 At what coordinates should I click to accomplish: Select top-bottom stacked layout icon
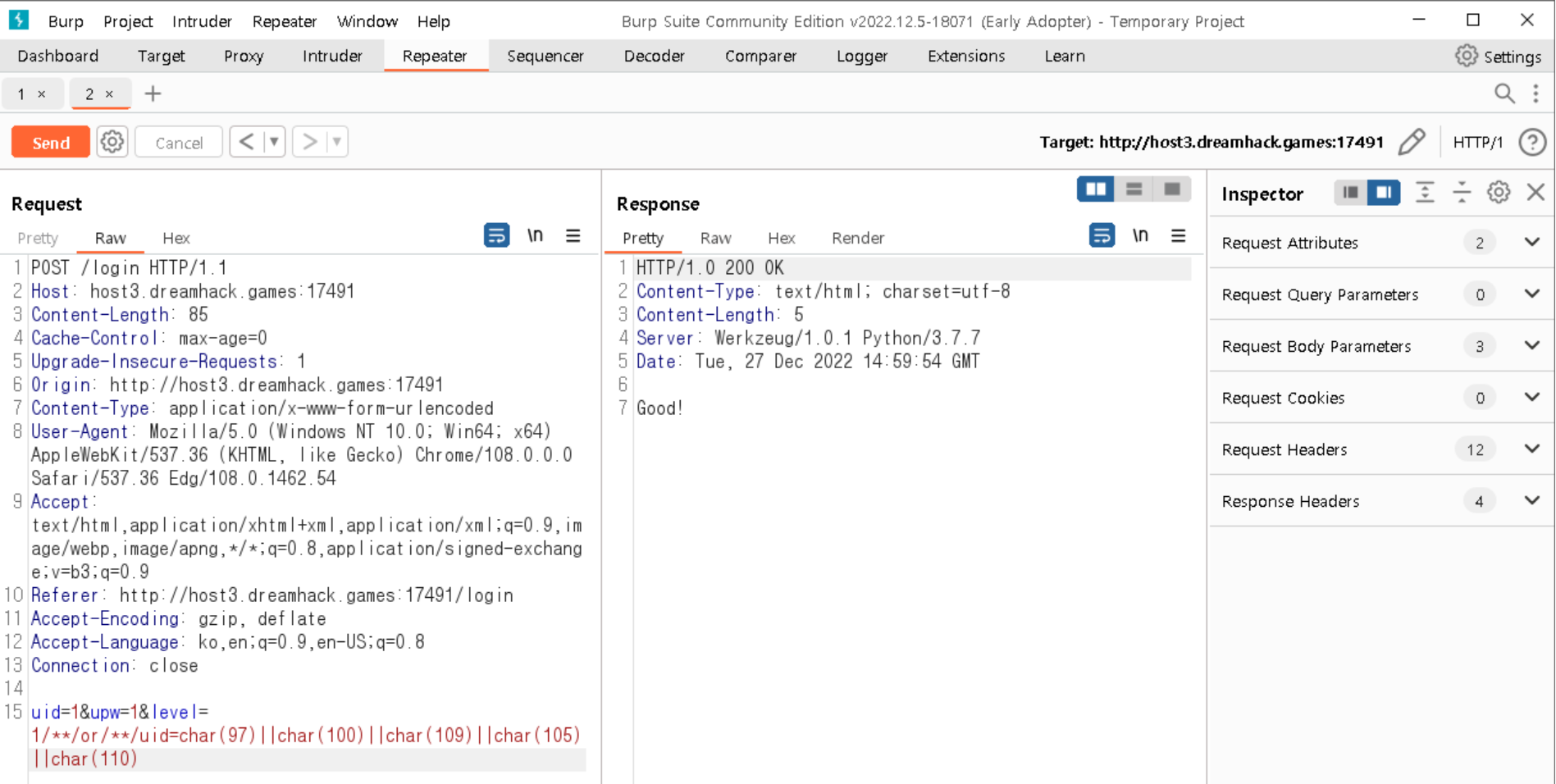point(1134,189)
